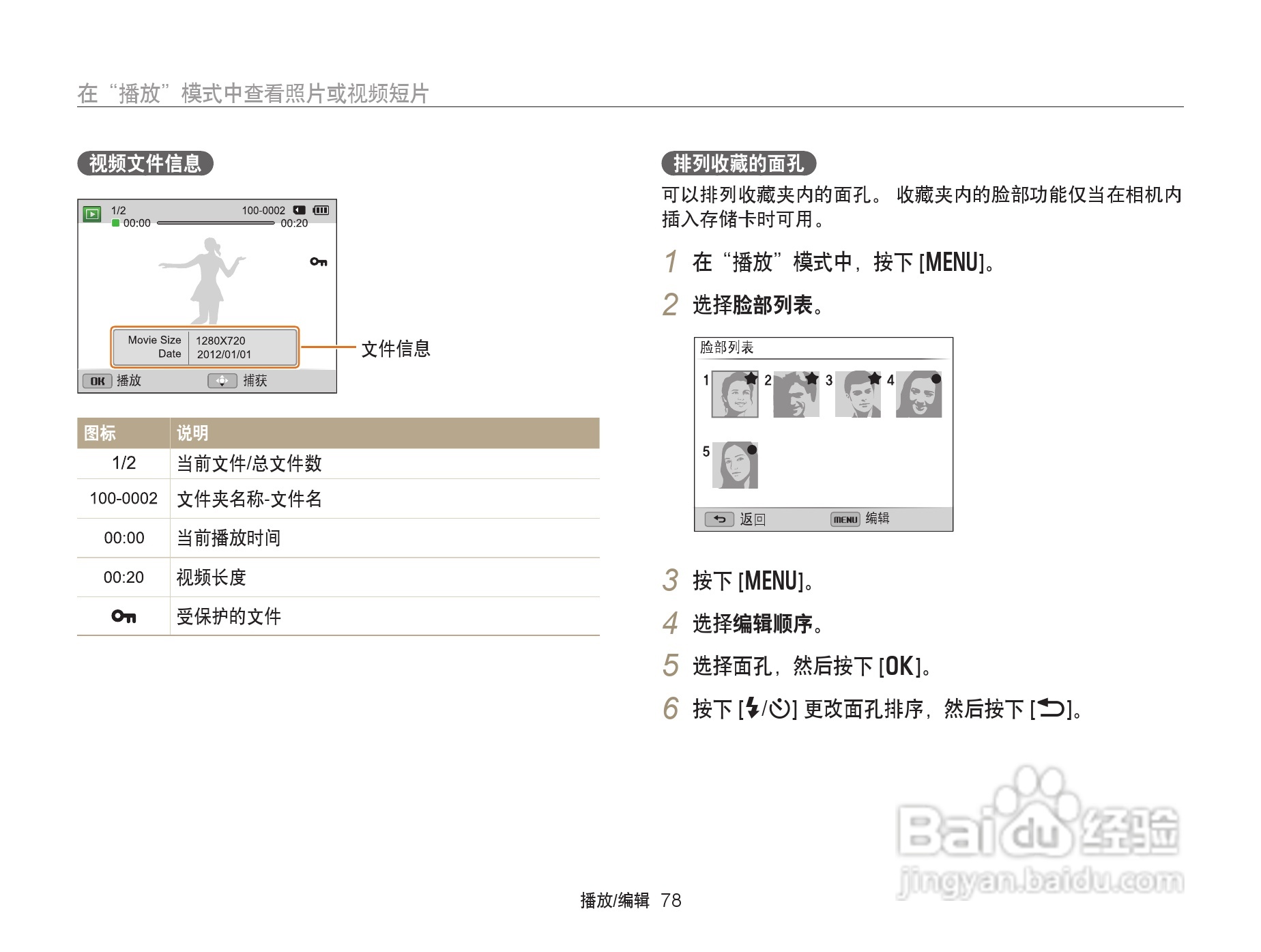This screenshot has height=952, width=1261.
Task: Click the round dot marker on face 4
Action: [936, 379]
